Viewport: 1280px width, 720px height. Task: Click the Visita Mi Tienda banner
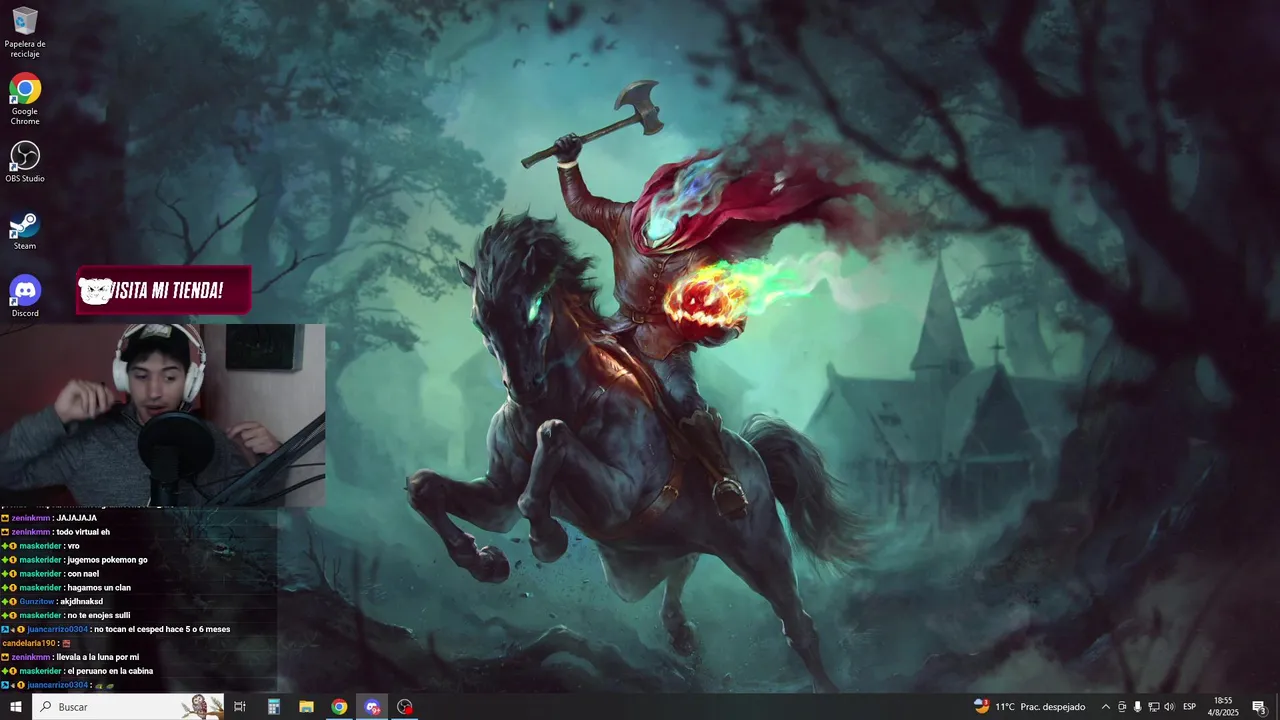pos(164,291)
